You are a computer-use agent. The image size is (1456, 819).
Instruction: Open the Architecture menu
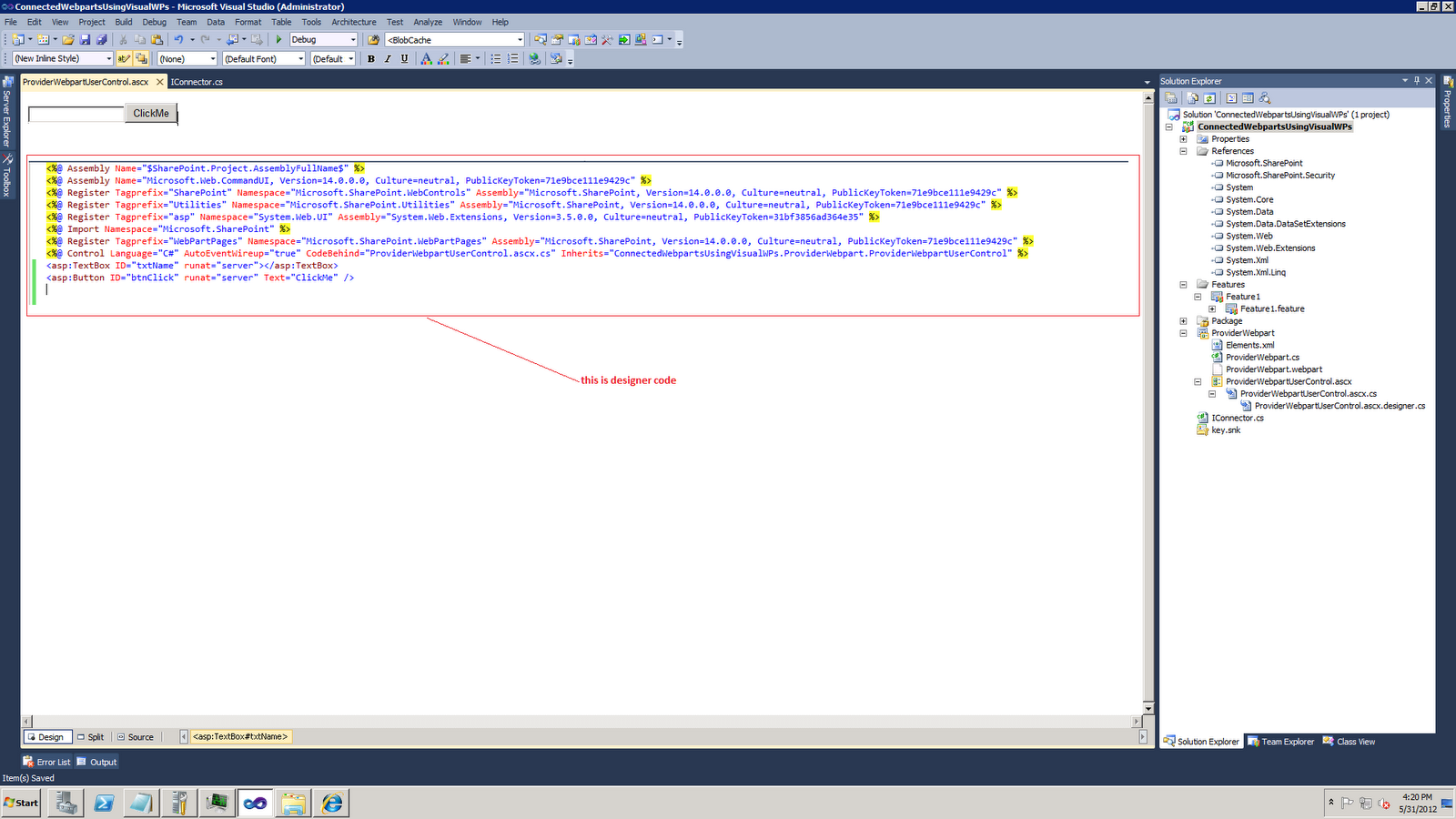pos(354,22)
